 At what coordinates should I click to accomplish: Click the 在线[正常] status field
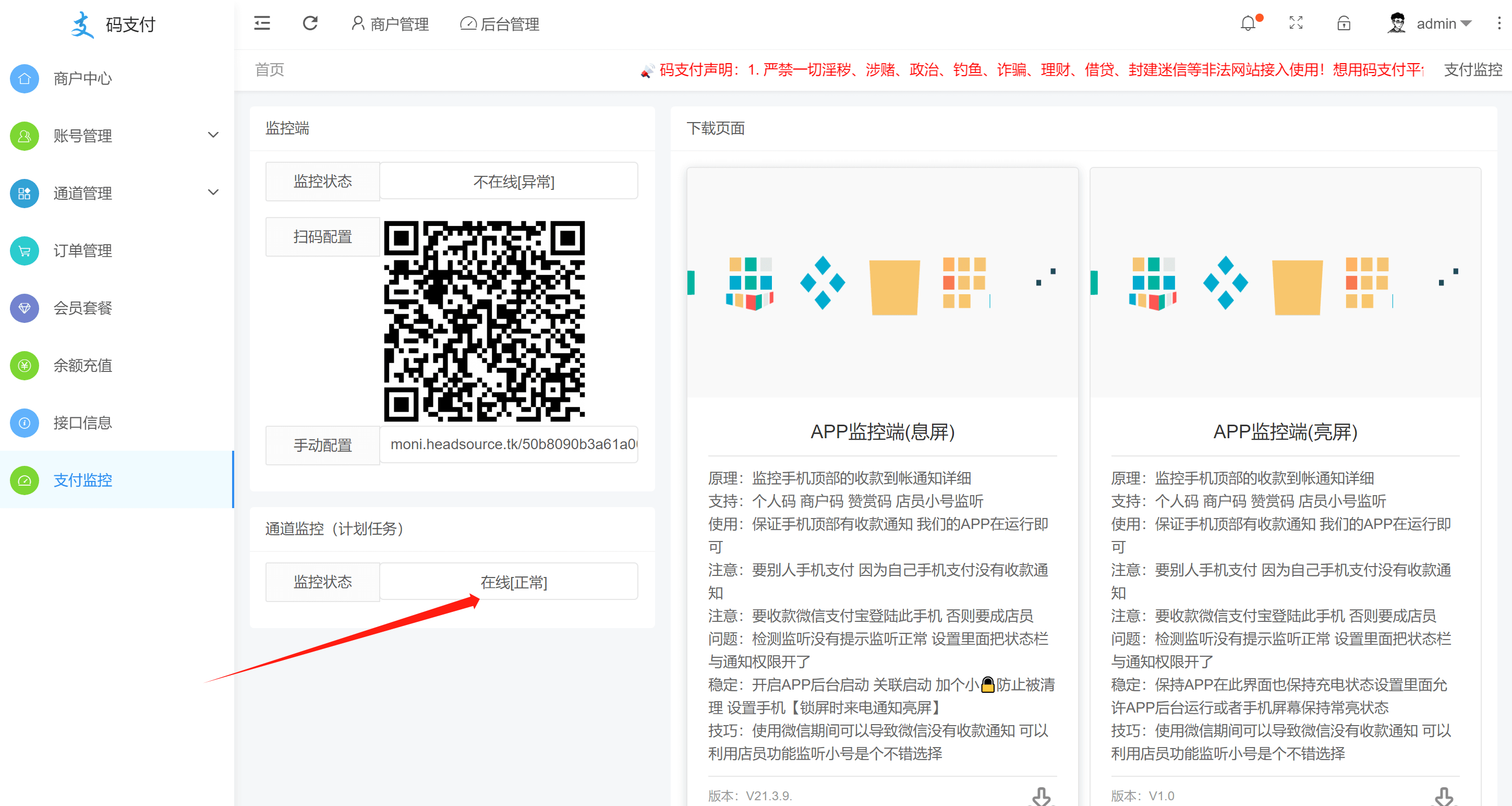click(x=509, y=582)
